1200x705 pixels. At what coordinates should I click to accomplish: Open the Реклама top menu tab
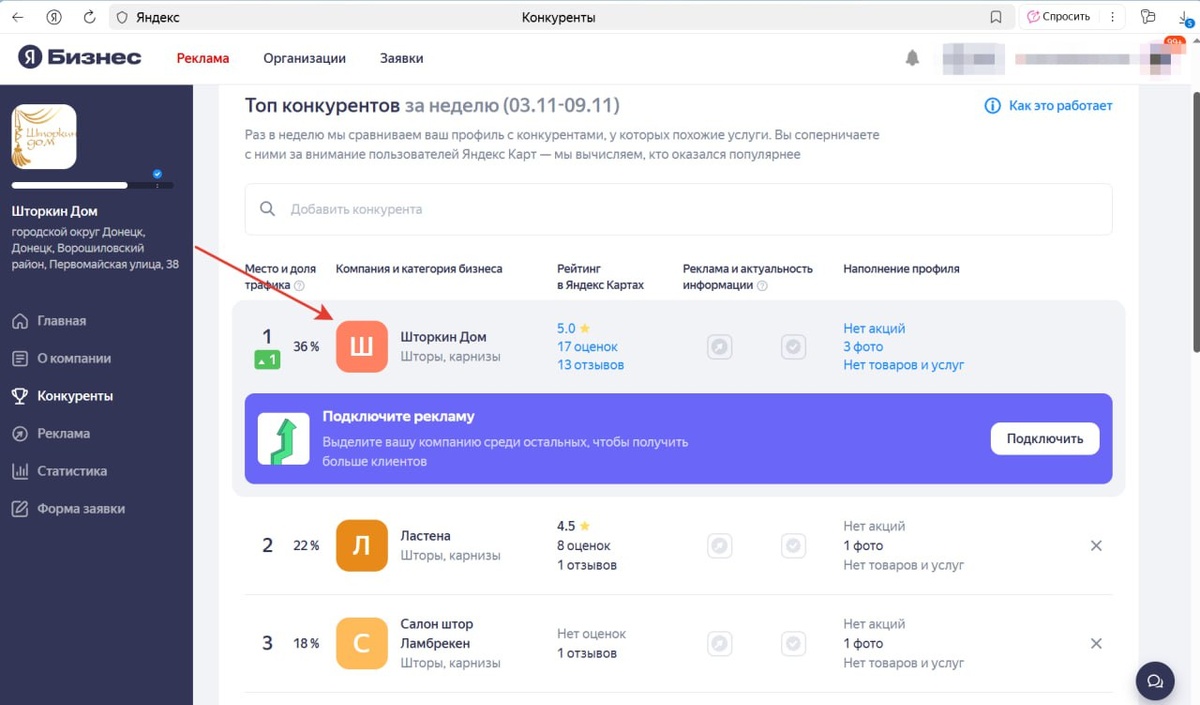click(x=203, y=58)
